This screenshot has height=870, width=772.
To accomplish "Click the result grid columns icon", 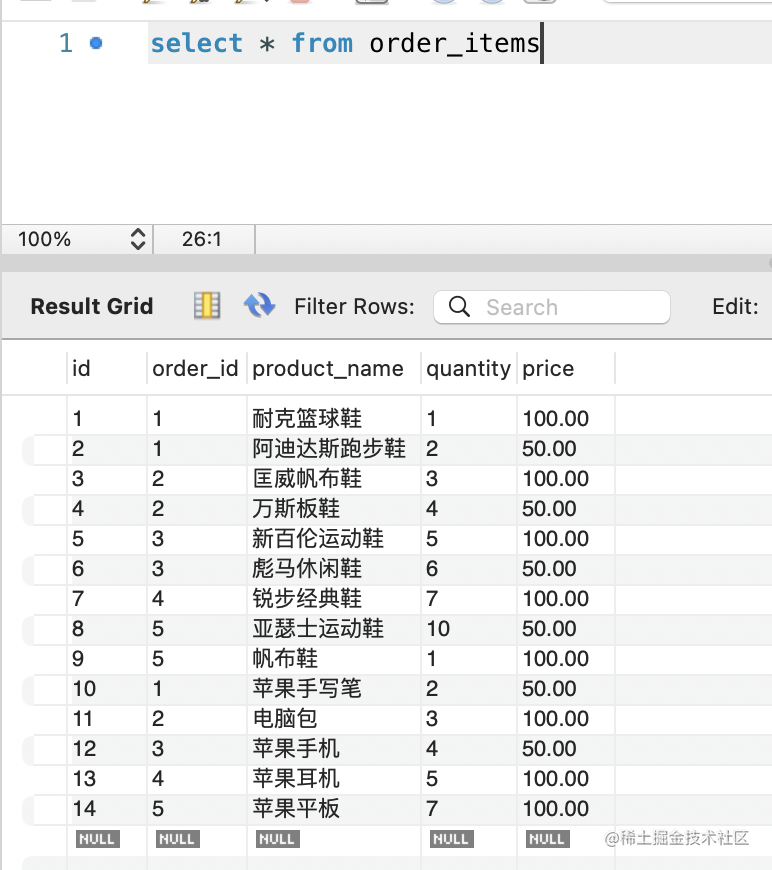I will pos(207,306).
